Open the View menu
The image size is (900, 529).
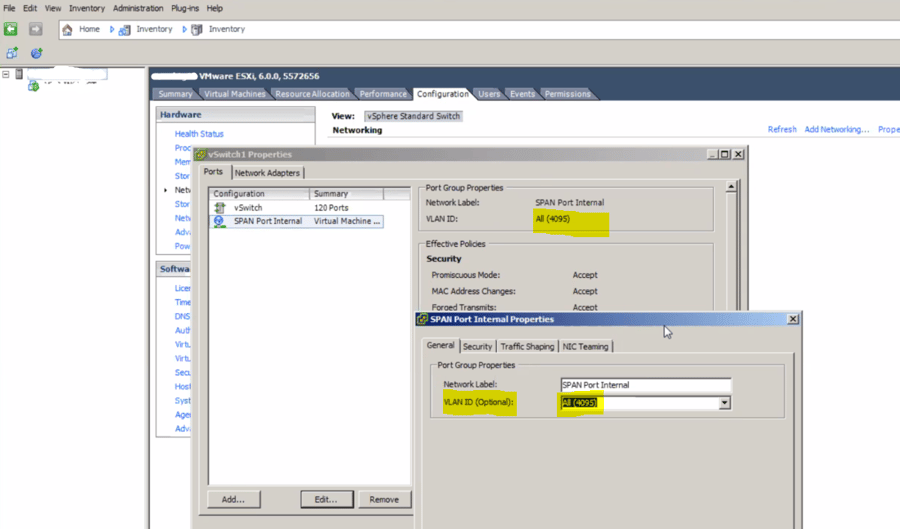(53, 8)
